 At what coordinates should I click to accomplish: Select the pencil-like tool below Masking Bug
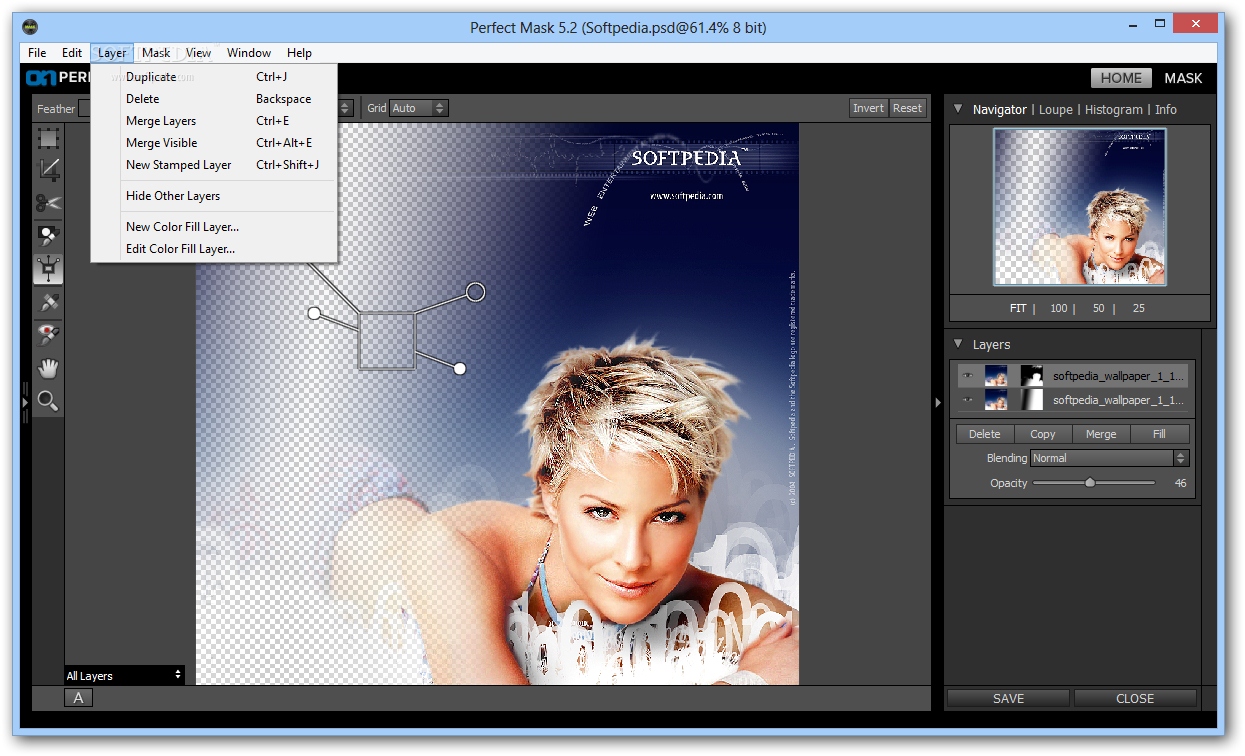tap(48, 301)
